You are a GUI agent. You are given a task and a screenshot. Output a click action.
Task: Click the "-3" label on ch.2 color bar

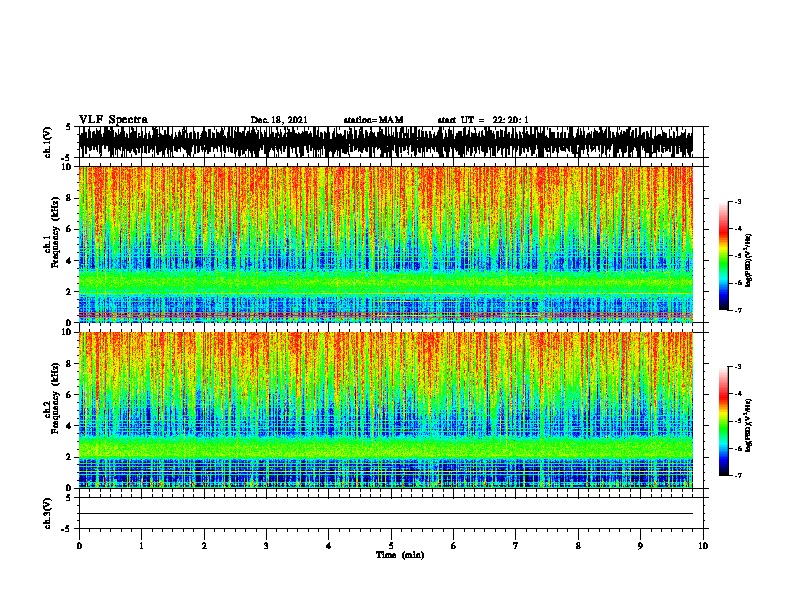[x=738, y=367]
